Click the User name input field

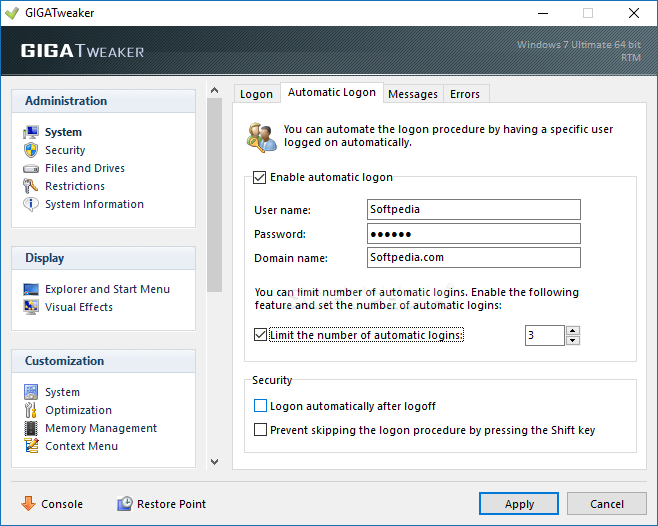coord(474,209)
